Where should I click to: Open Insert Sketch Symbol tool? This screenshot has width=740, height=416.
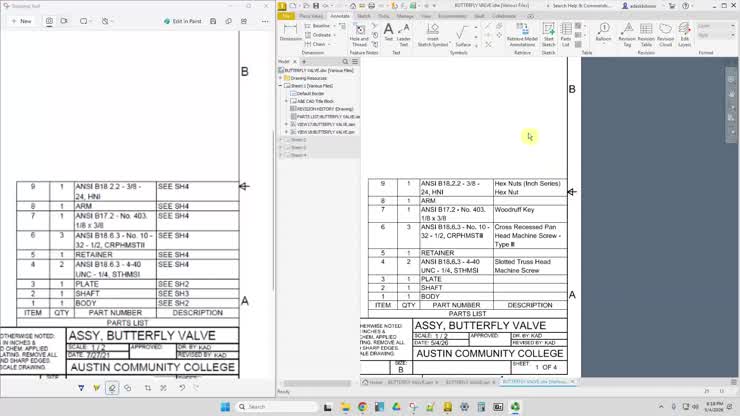(433, 35)
